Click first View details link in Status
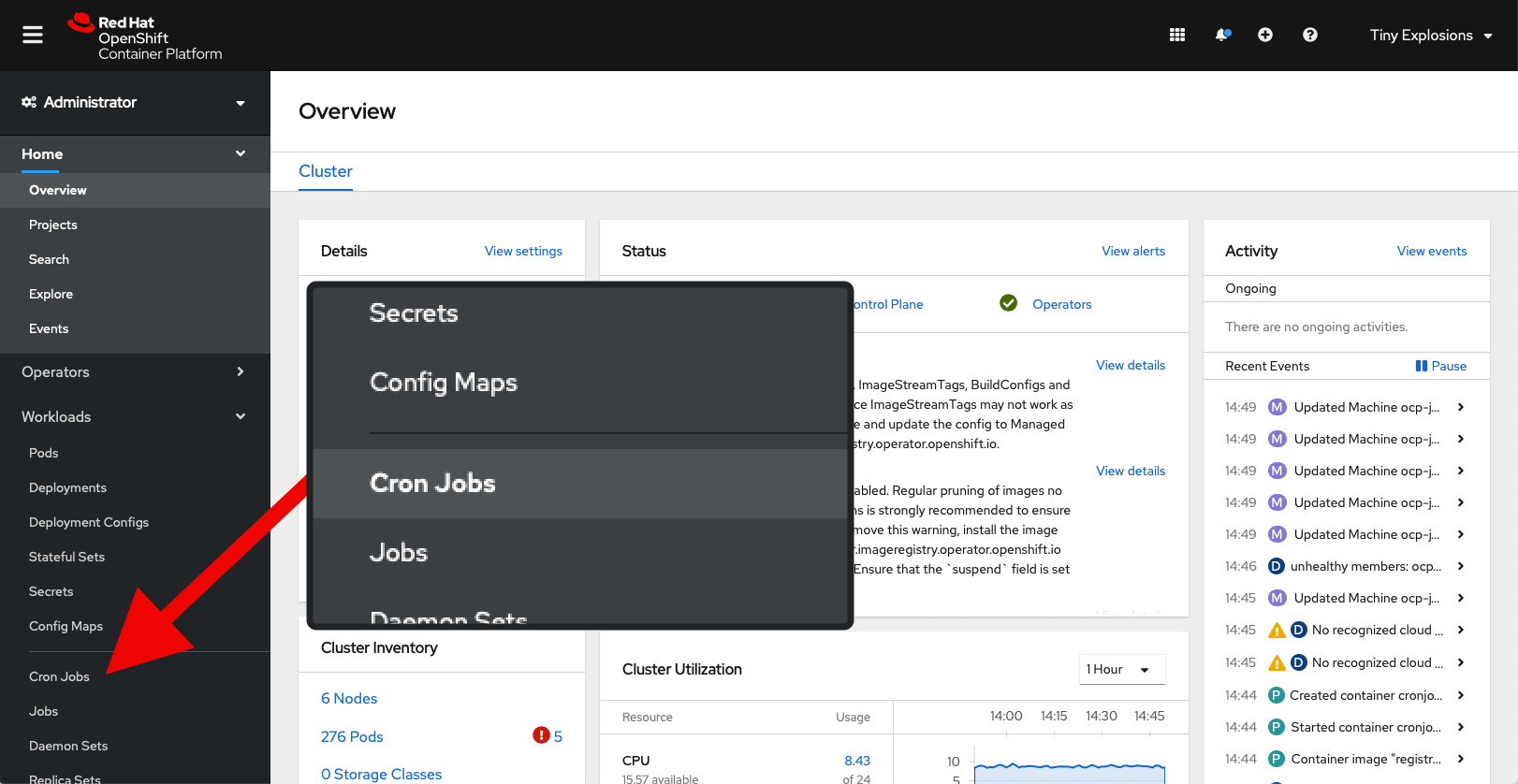The image size is (1518, 784). [1131, 365]
